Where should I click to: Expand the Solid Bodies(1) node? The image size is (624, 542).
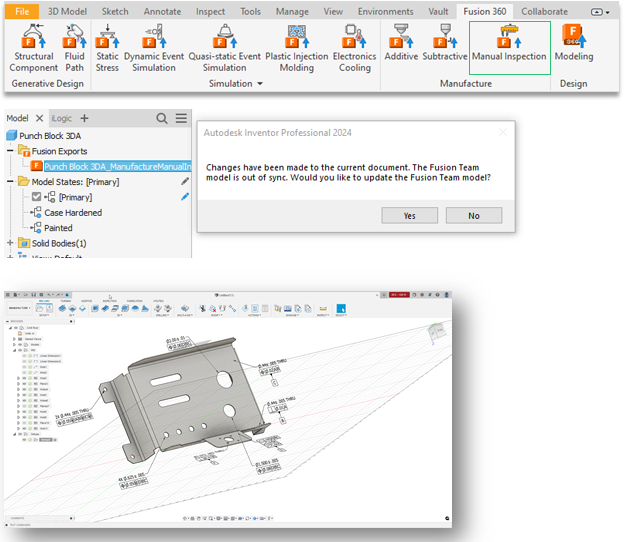click(x=10, y=243)
